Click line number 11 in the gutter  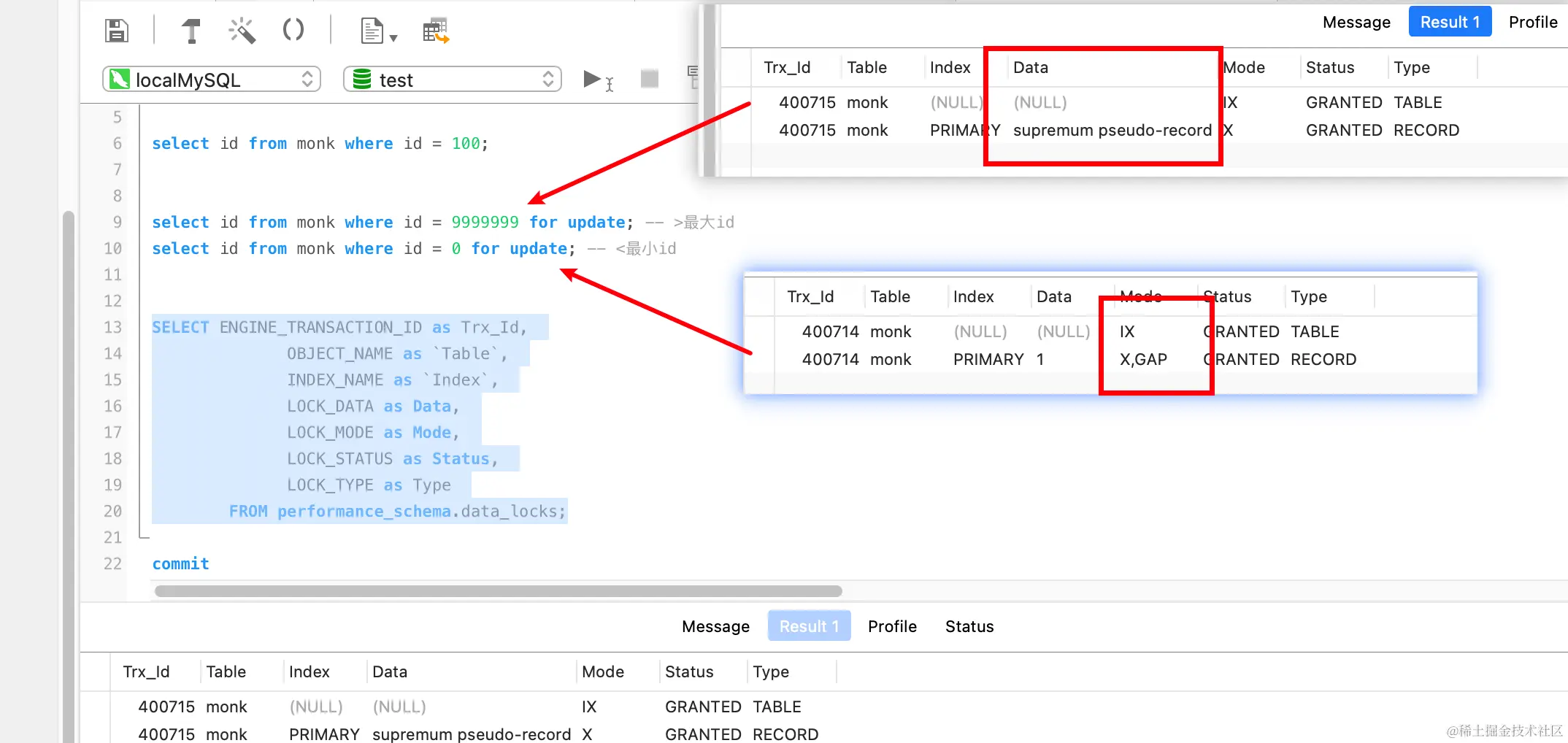112,274
